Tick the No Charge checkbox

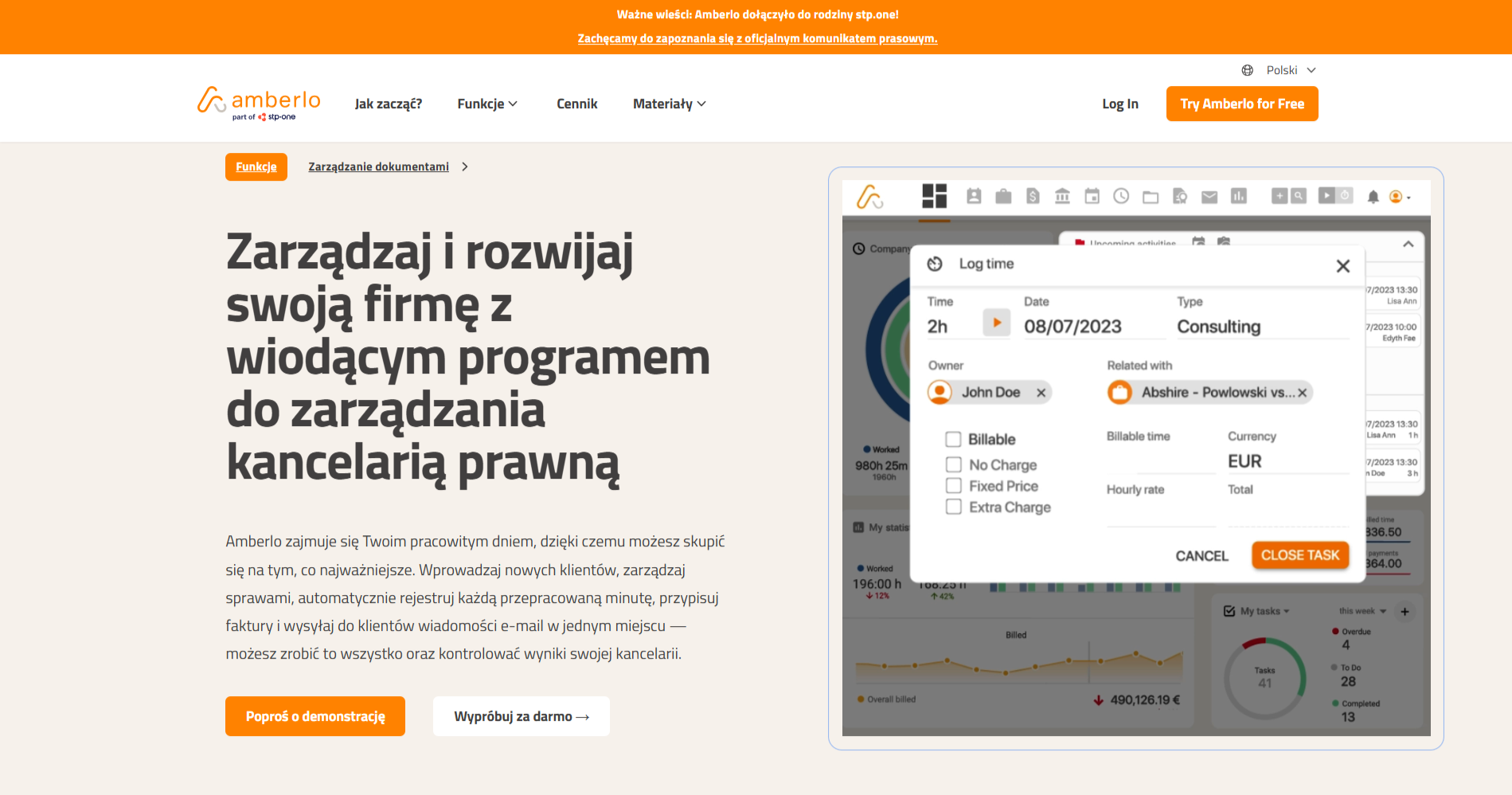click(953, 464)
